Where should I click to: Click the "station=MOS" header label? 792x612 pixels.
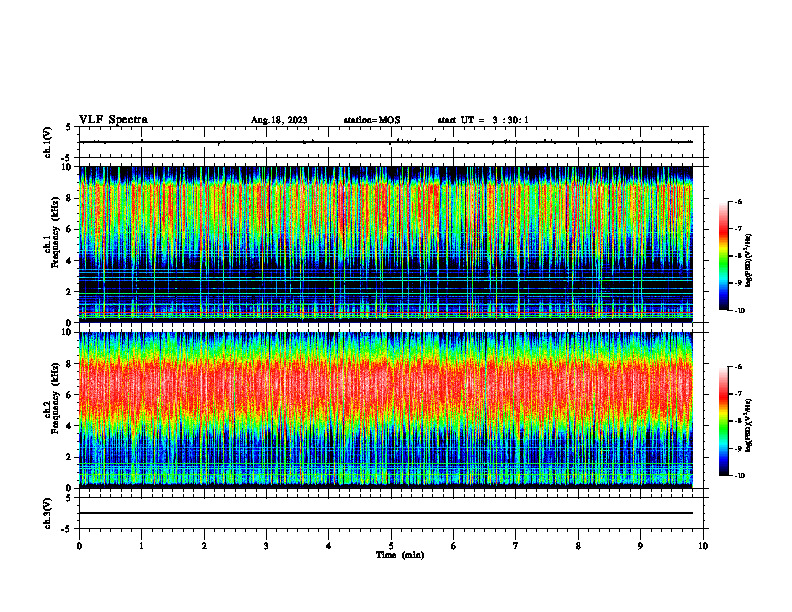[372, 120]
